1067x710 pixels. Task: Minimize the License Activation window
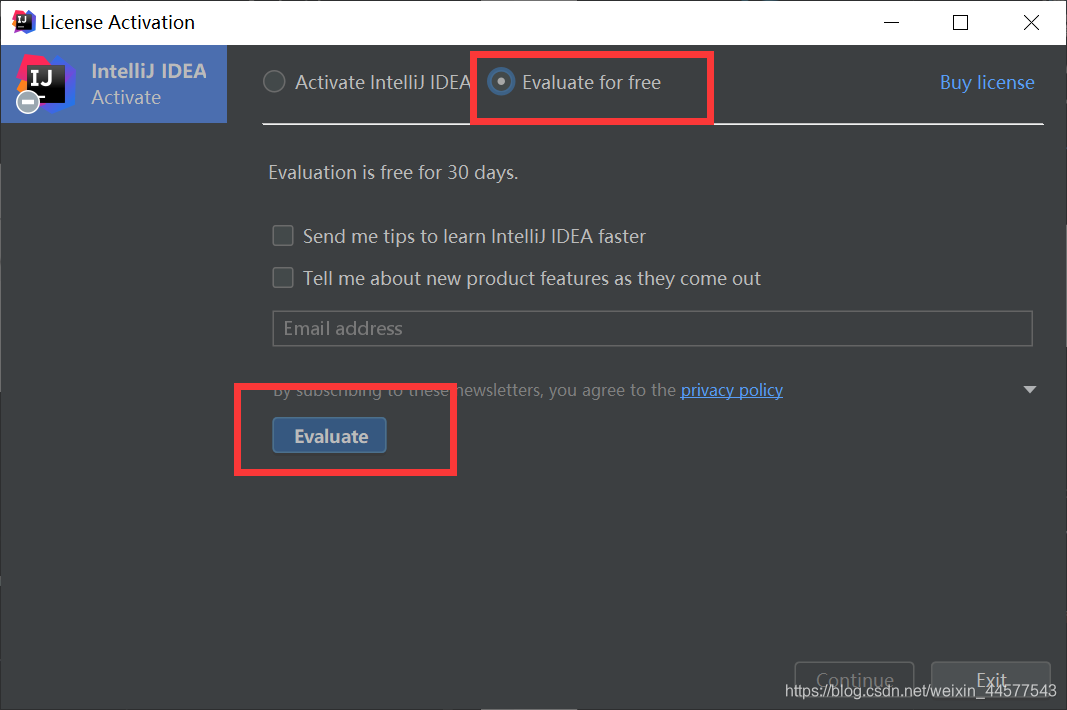coord(889,22)
